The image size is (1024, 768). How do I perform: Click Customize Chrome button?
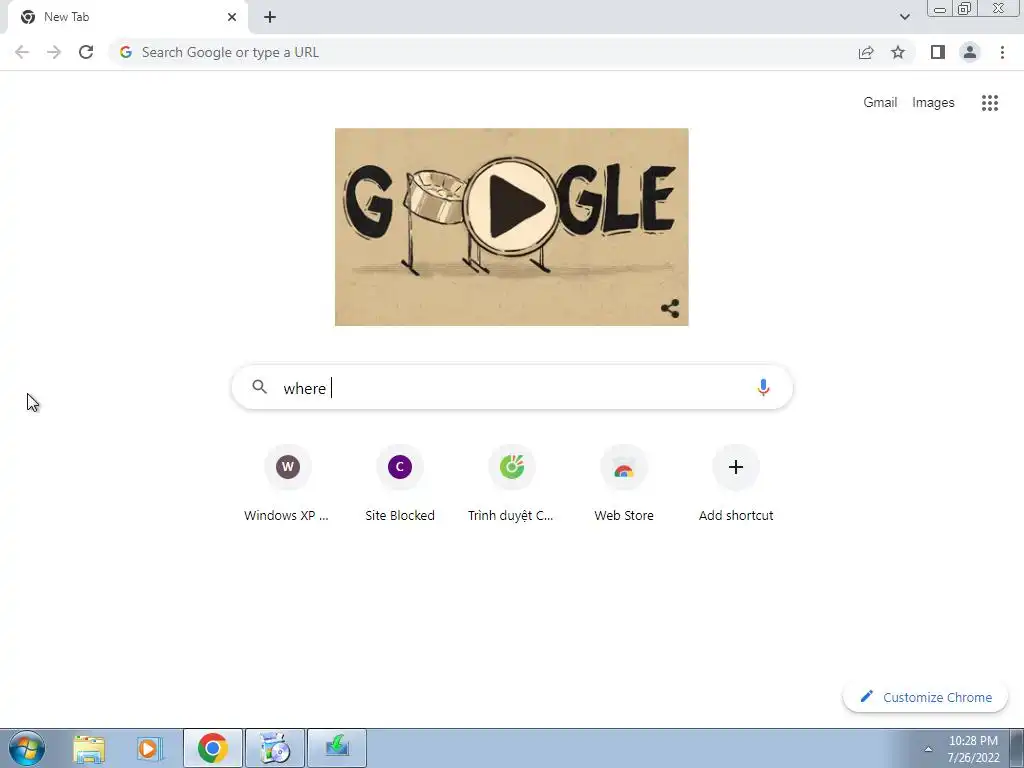click(925, 697)
